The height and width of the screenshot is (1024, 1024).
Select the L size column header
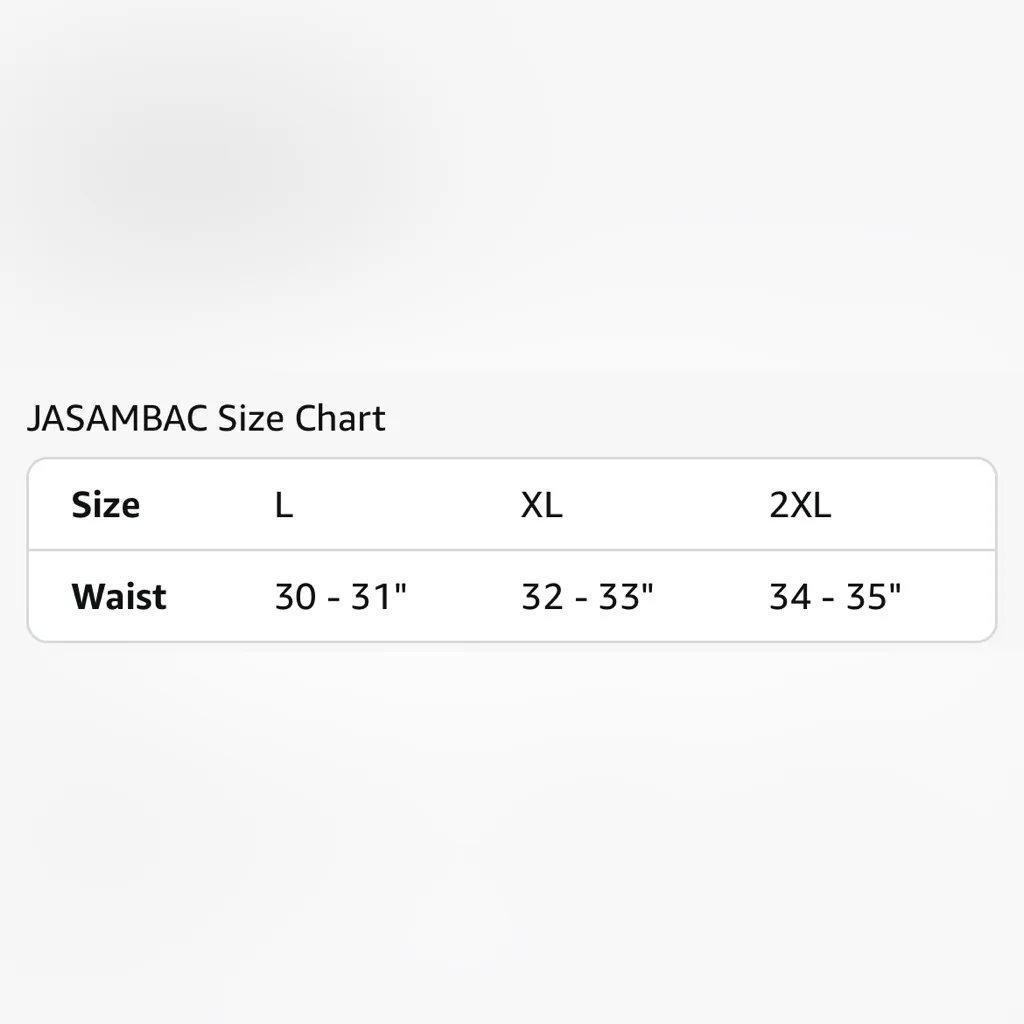(284, 505)
